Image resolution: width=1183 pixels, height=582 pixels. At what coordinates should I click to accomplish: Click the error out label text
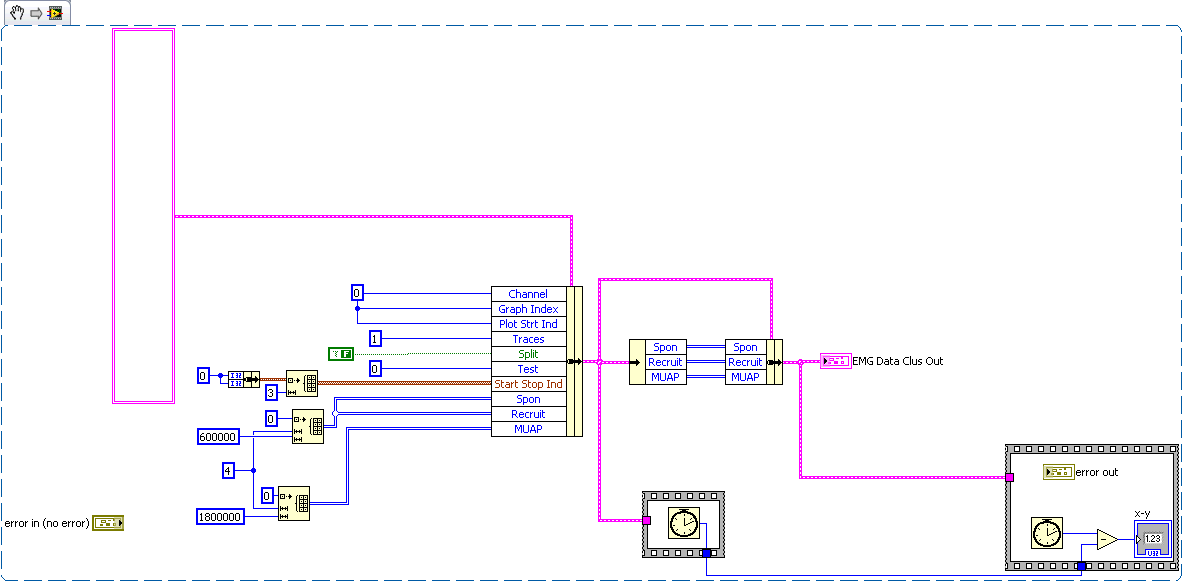(1097, 473)
